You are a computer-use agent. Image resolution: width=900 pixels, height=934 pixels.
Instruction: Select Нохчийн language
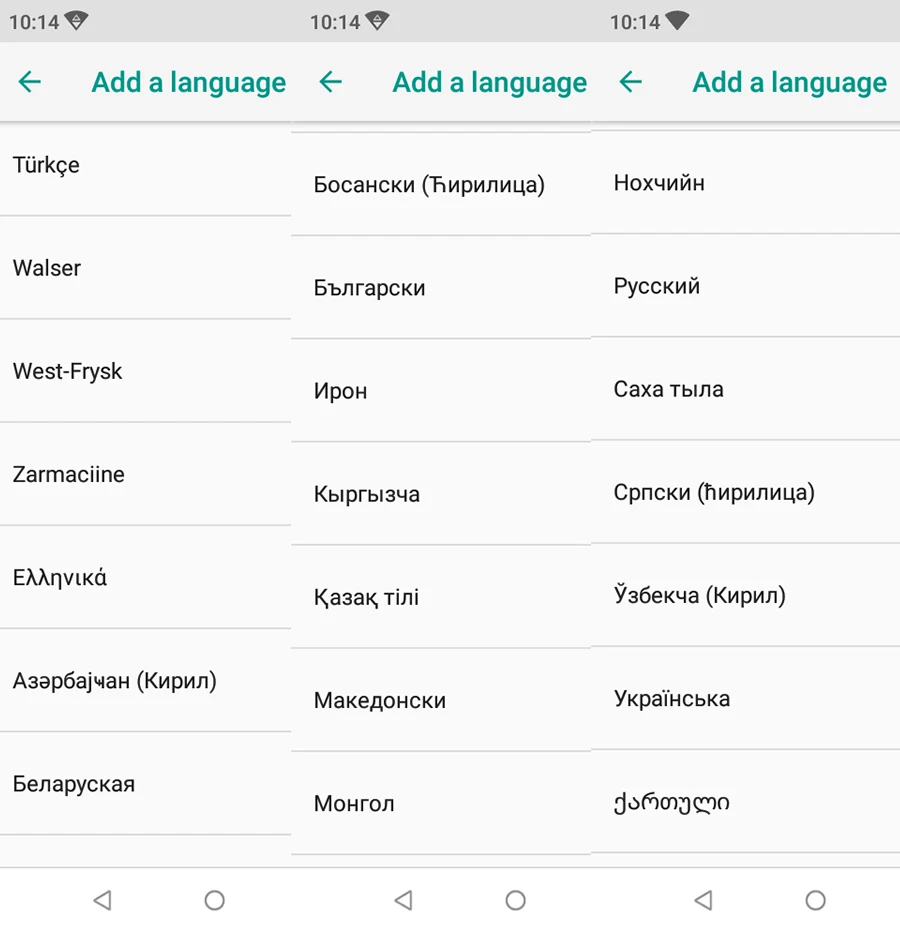[745, 182]
